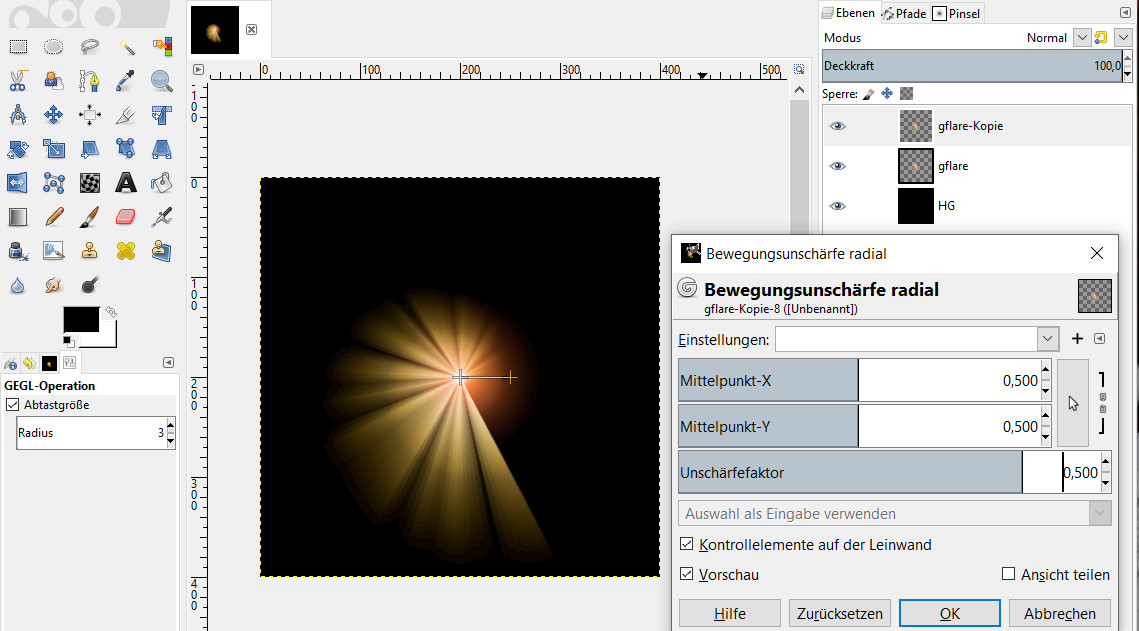
Task: Choose the Heal tool
Action: coord(126,250)
